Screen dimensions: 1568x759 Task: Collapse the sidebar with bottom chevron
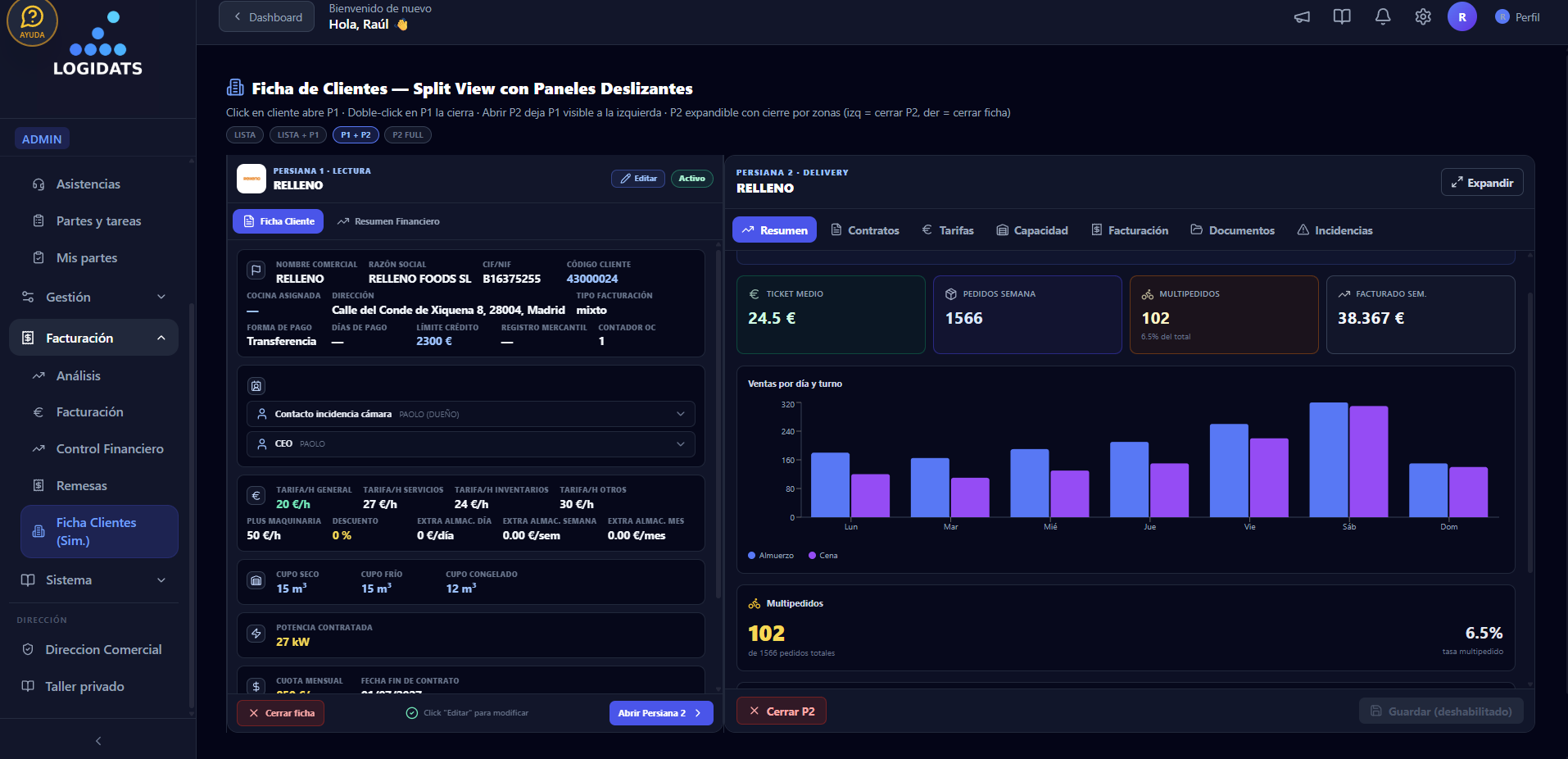[98, 741]
